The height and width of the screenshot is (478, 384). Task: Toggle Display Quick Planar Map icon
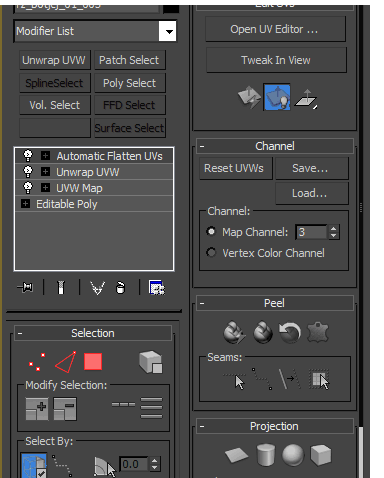[x=277, y=97]
